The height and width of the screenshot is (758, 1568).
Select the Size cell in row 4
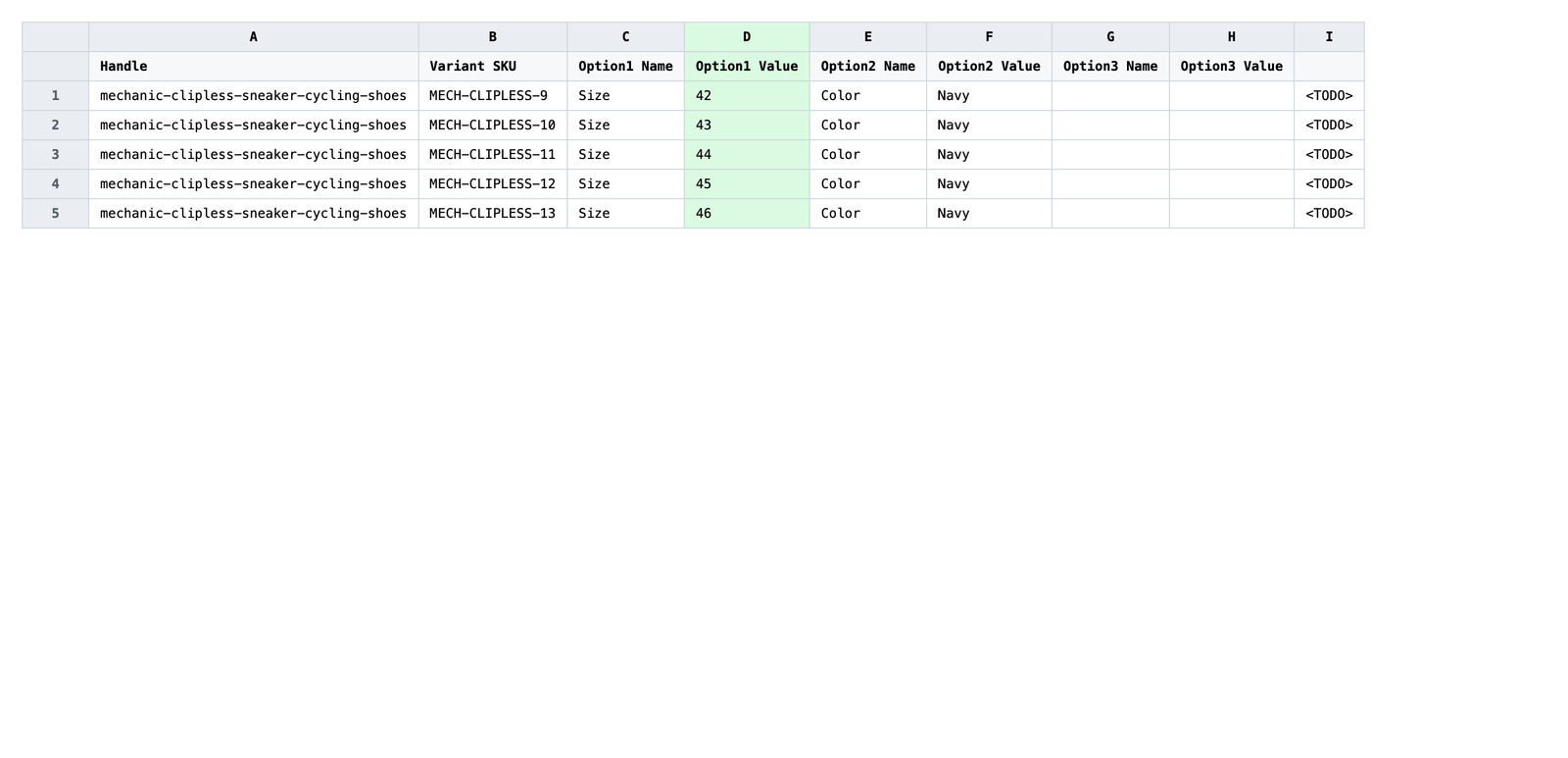625,184
